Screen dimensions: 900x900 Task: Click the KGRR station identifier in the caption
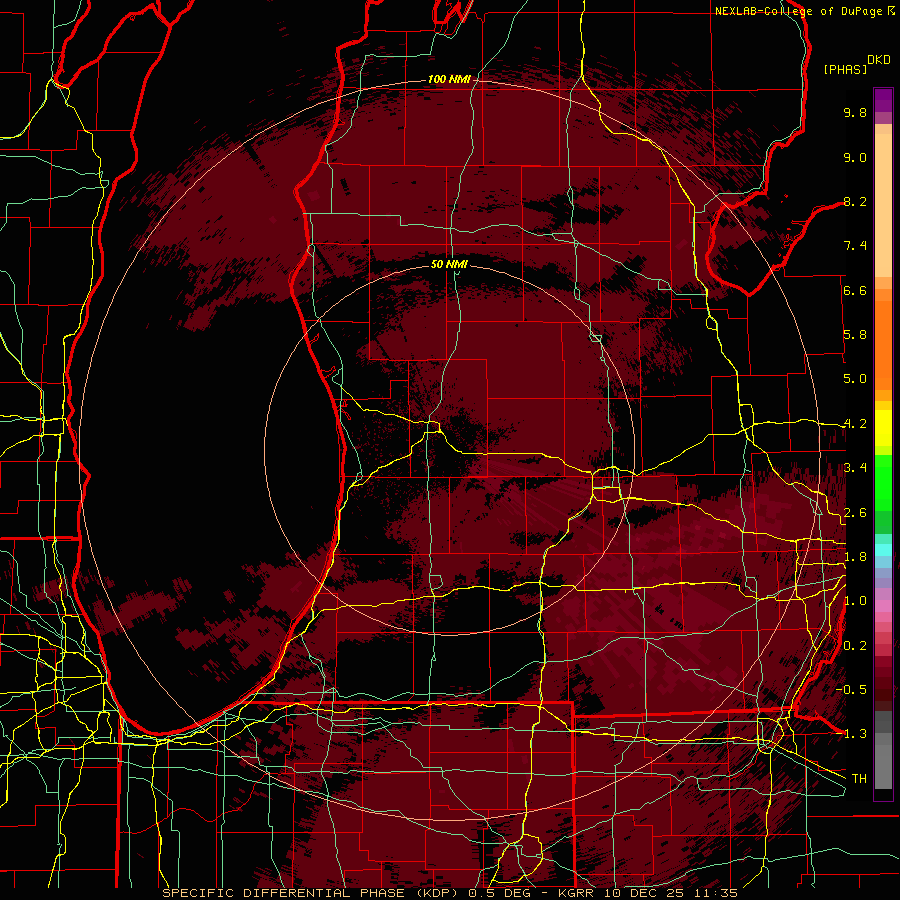576,893
